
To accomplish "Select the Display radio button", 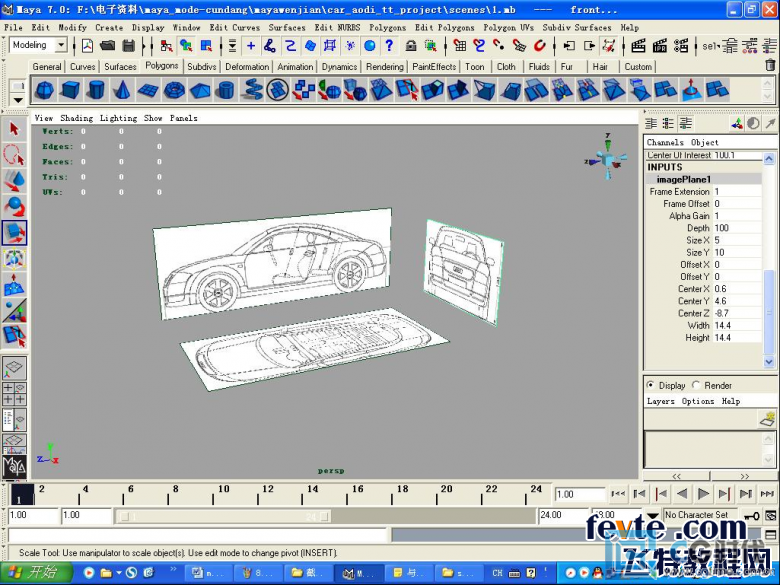I will coord(651,385).
